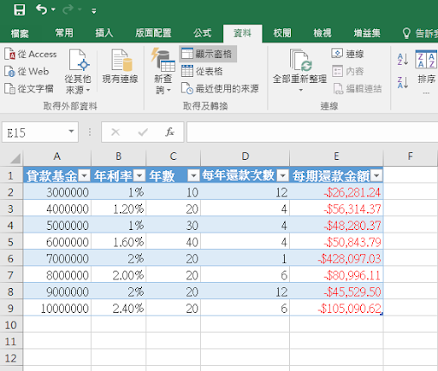Viewport: 438px width, 371px height.
Task: Select the 資料 ribbon tab
Action: point(242,33)
